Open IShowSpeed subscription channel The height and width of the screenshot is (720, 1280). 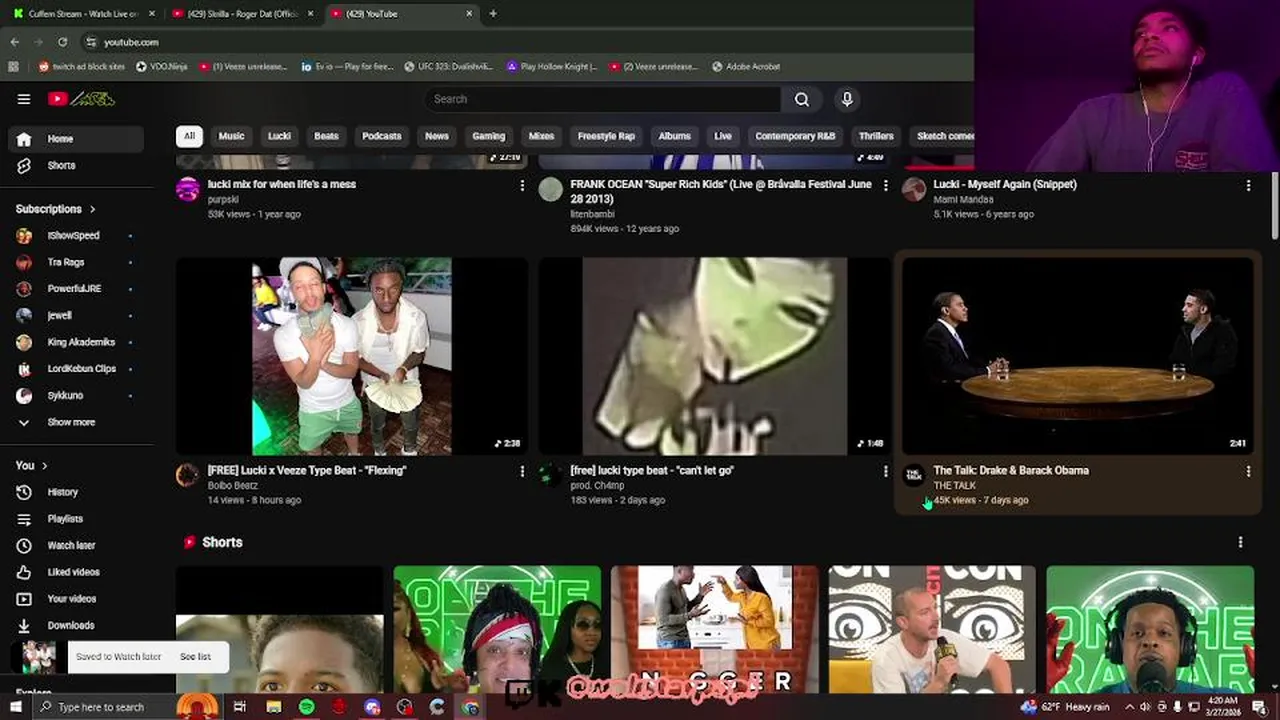coord(76,236)
